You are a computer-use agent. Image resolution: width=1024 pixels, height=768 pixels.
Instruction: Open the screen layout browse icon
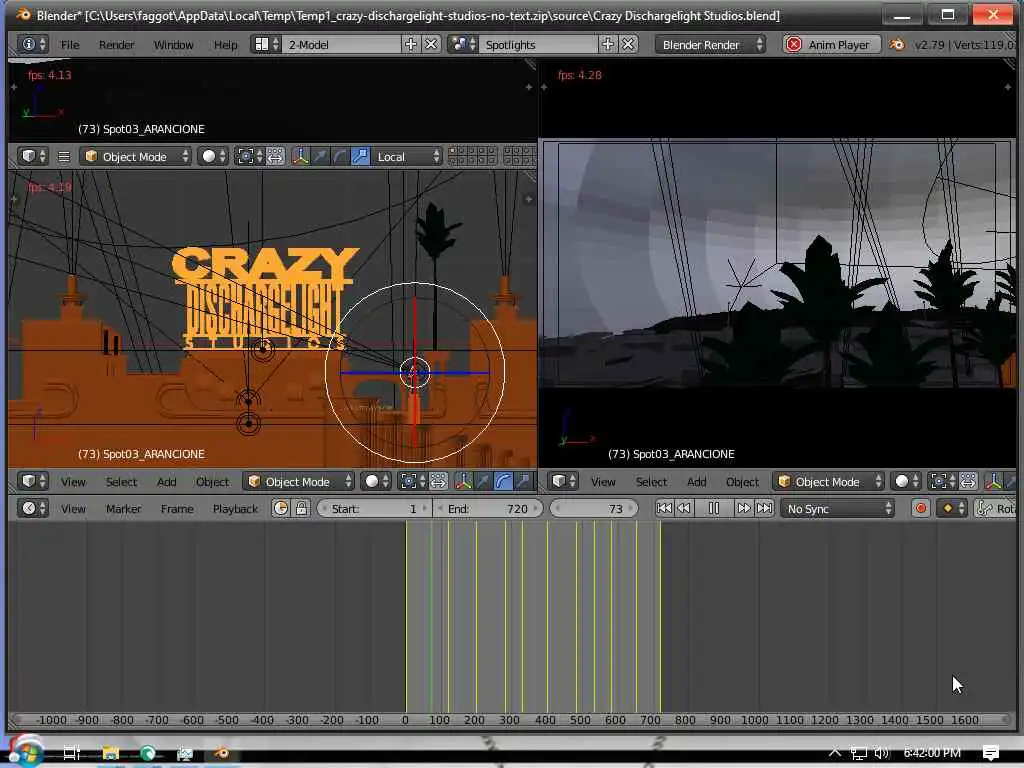coord(266,44)
